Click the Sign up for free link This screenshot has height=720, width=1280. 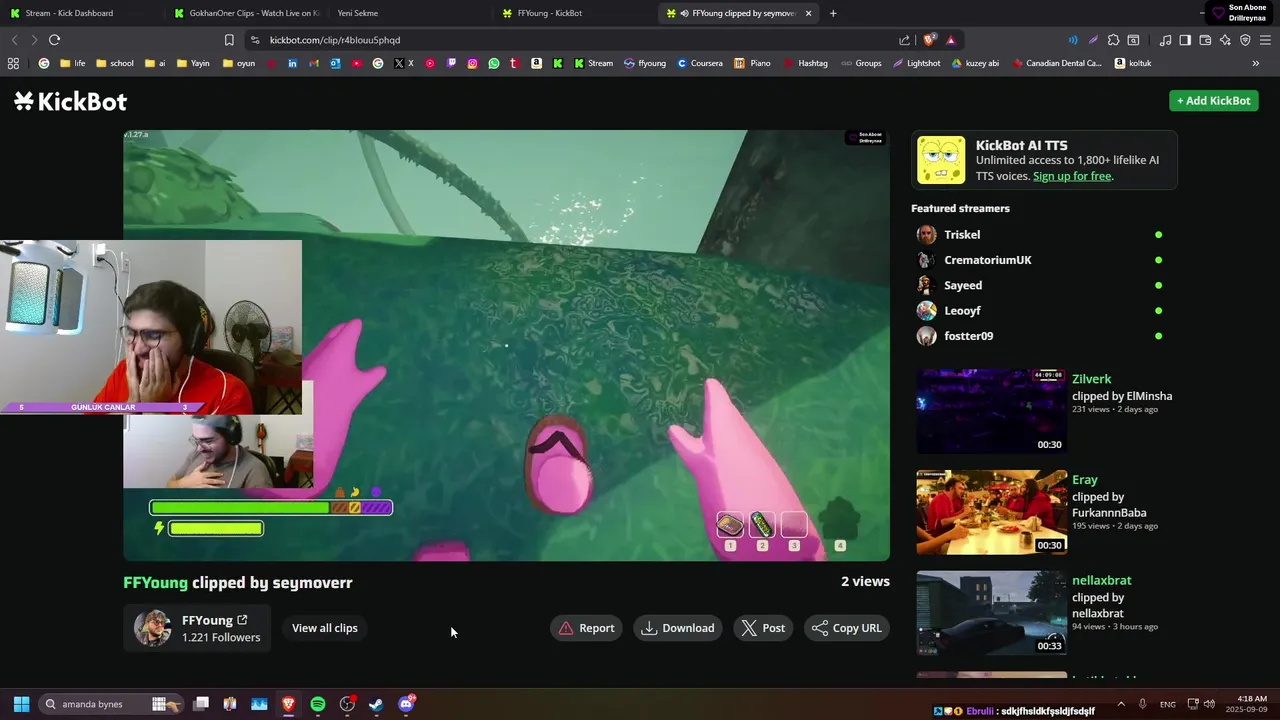pos(1072,176)
